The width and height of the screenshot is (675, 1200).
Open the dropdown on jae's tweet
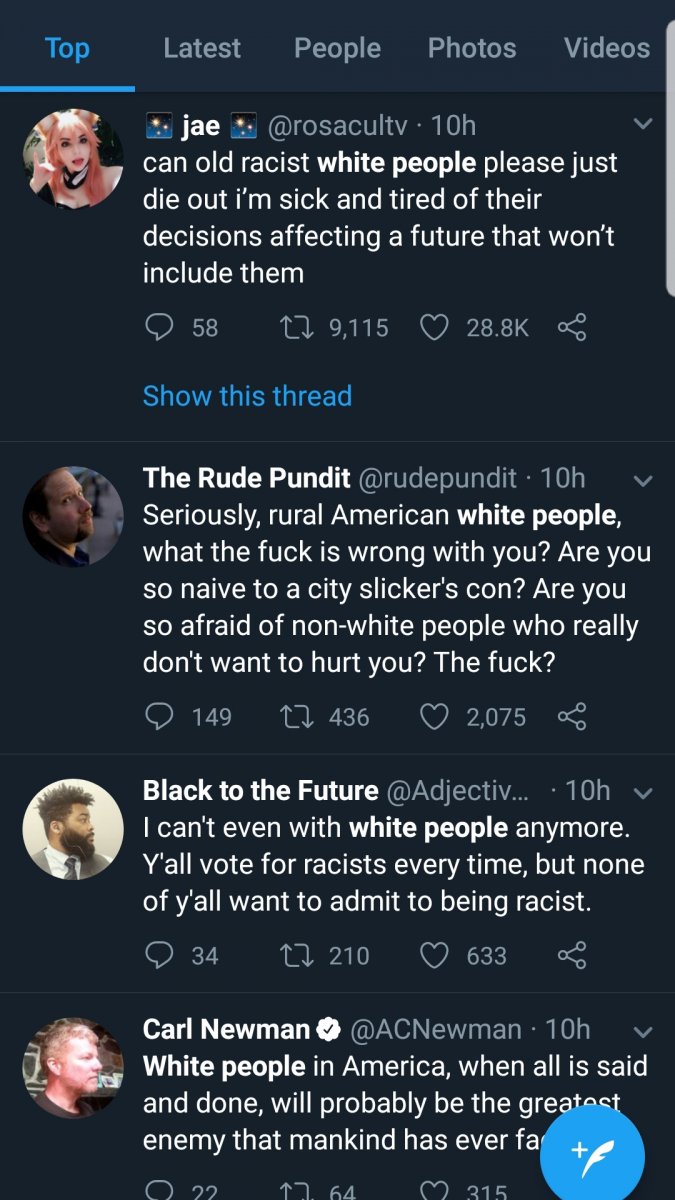click(x=643, y=123)
